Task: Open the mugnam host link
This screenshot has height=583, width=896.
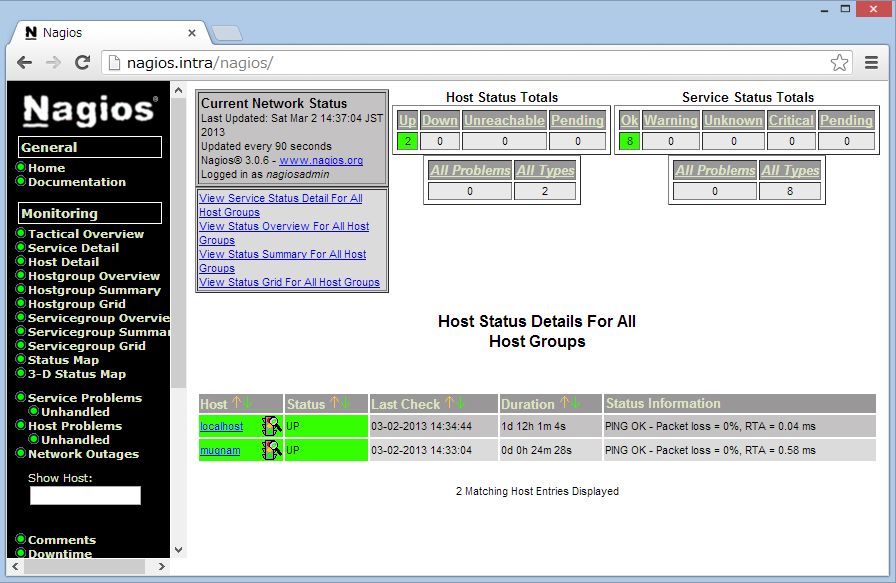Action: pyautogui.click(x=219, y=450)
